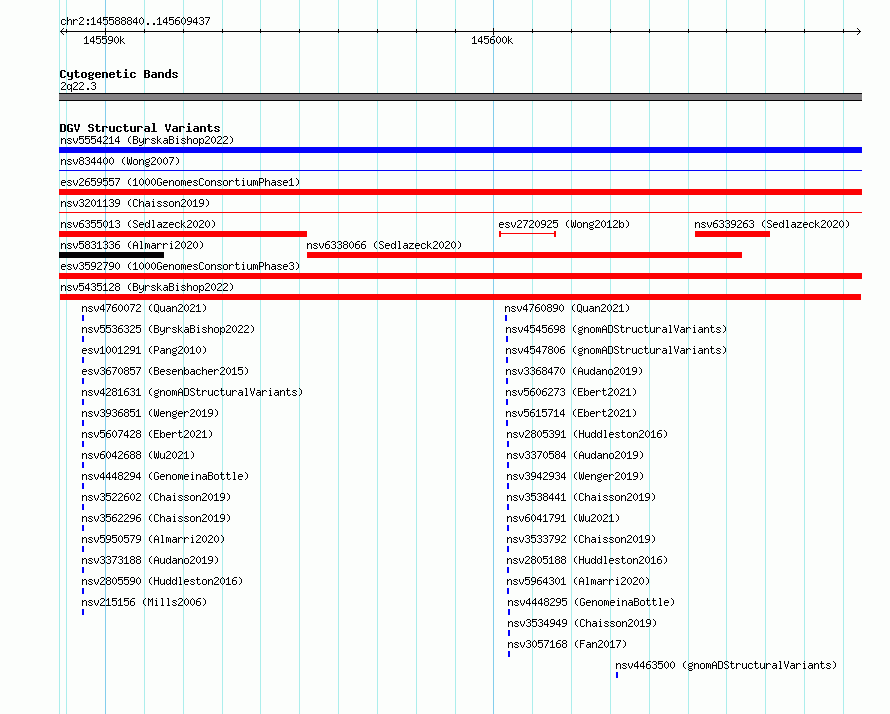890x714 pixels.
Task: Select nsv6355013 (Sedlazeck2020) variant label
Action: 138,224
